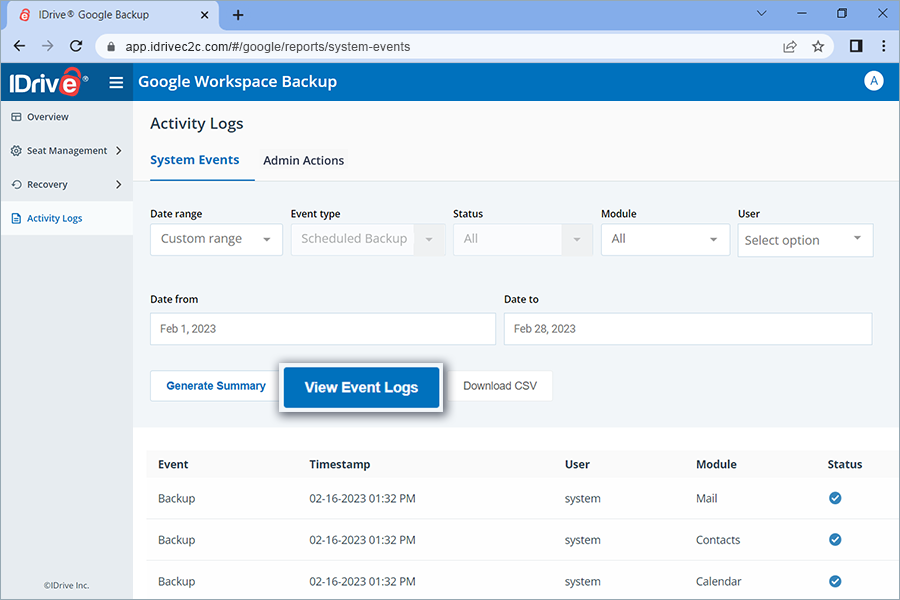900x600 pixels.
Task: Click the Activity Logs document icon
Action: pyautogui.click(x=16, y=218)
